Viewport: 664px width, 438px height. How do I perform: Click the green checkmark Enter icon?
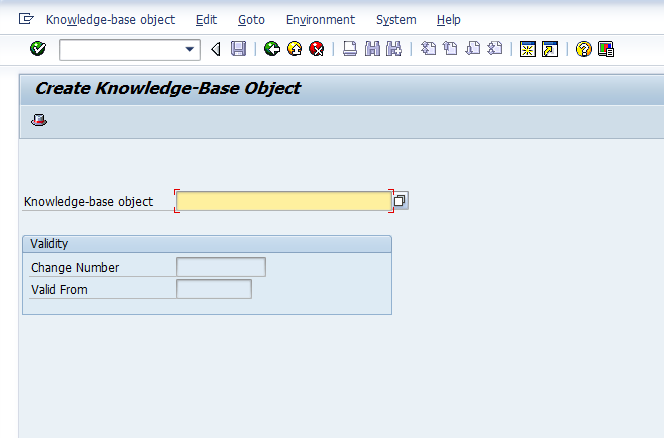point(38,49)
